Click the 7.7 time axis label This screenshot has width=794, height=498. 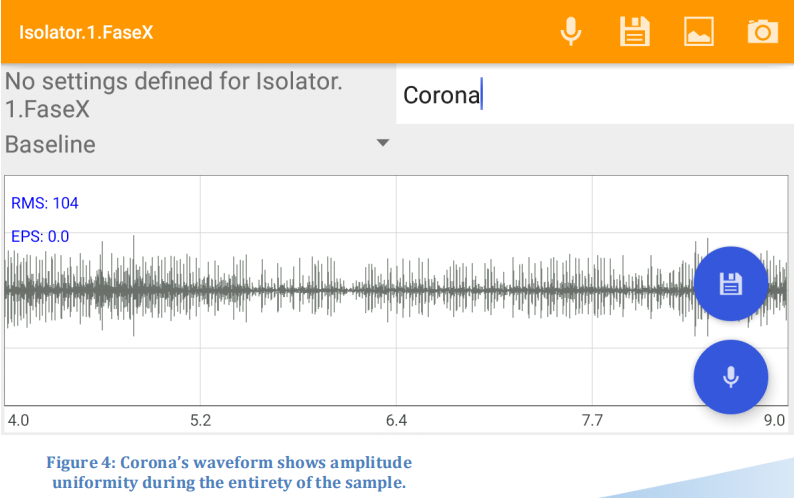click(592, 420)
